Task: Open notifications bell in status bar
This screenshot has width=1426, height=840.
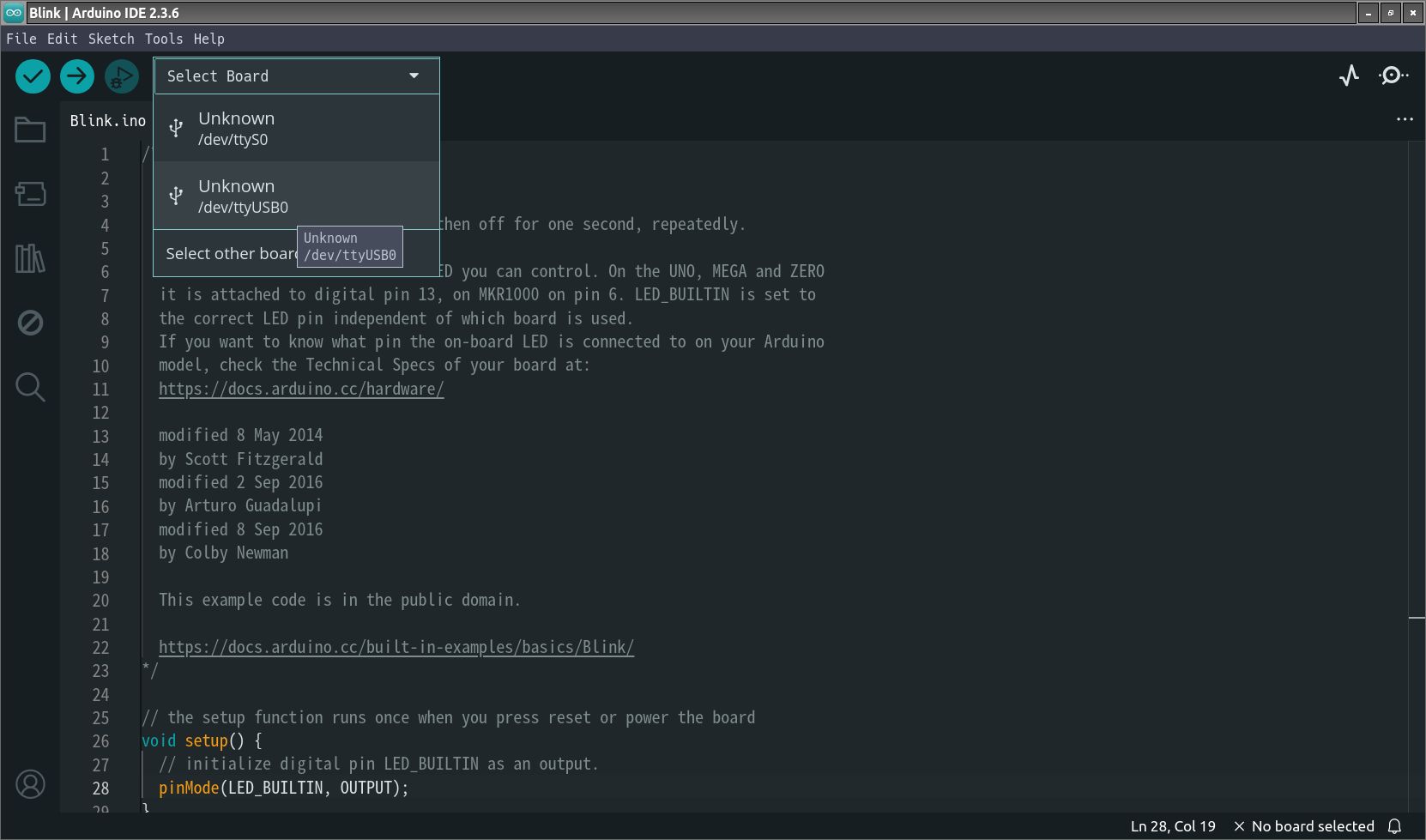Action: click(1395, 826)
